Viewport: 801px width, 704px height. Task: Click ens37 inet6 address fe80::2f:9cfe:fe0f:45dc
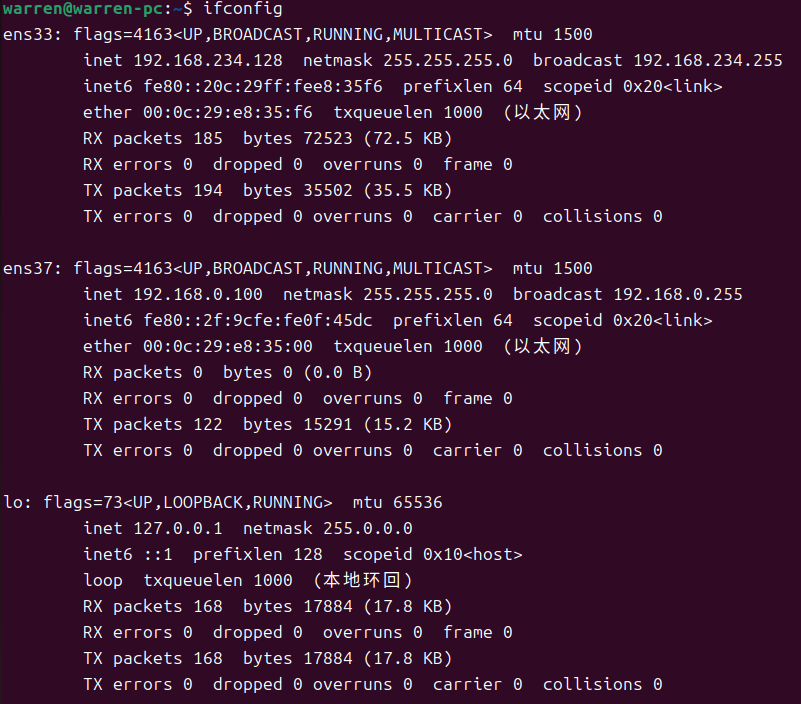click(x=257, y=320)
